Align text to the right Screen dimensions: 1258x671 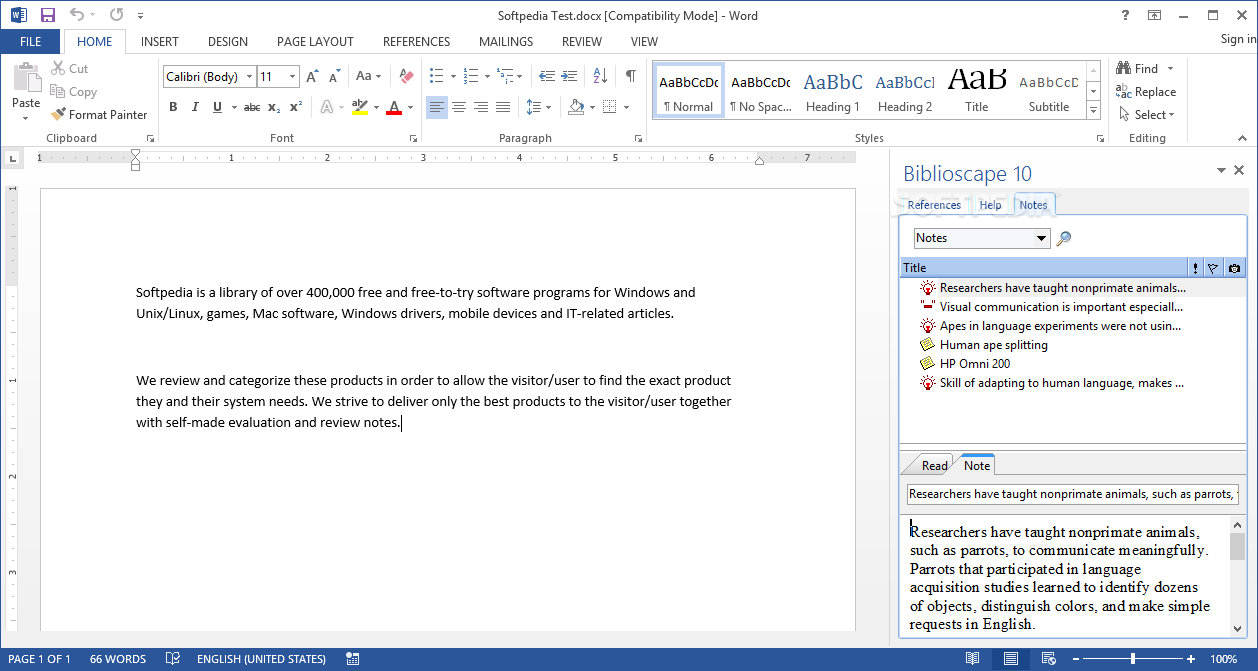[481, 107]
